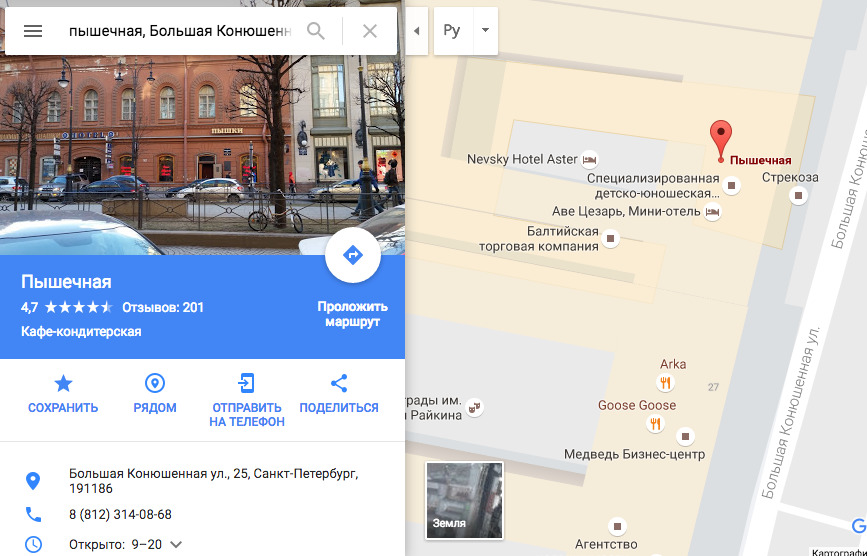Click the round directions icon button
Viewport: 867px width, 556px height.
tap(353, 255)
